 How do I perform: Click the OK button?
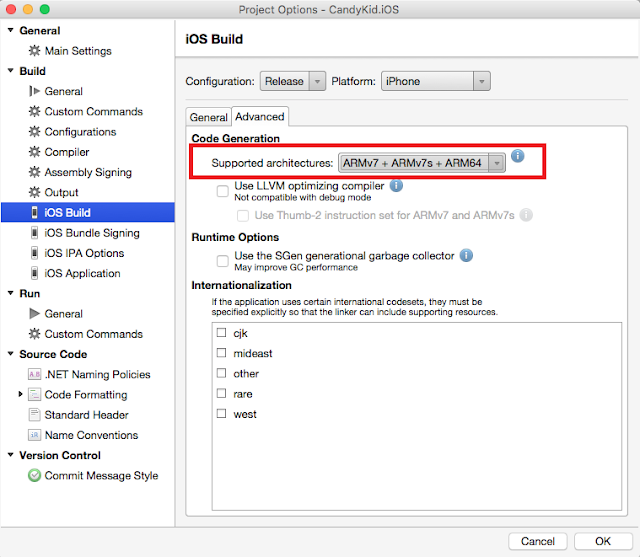coord(603,541)
